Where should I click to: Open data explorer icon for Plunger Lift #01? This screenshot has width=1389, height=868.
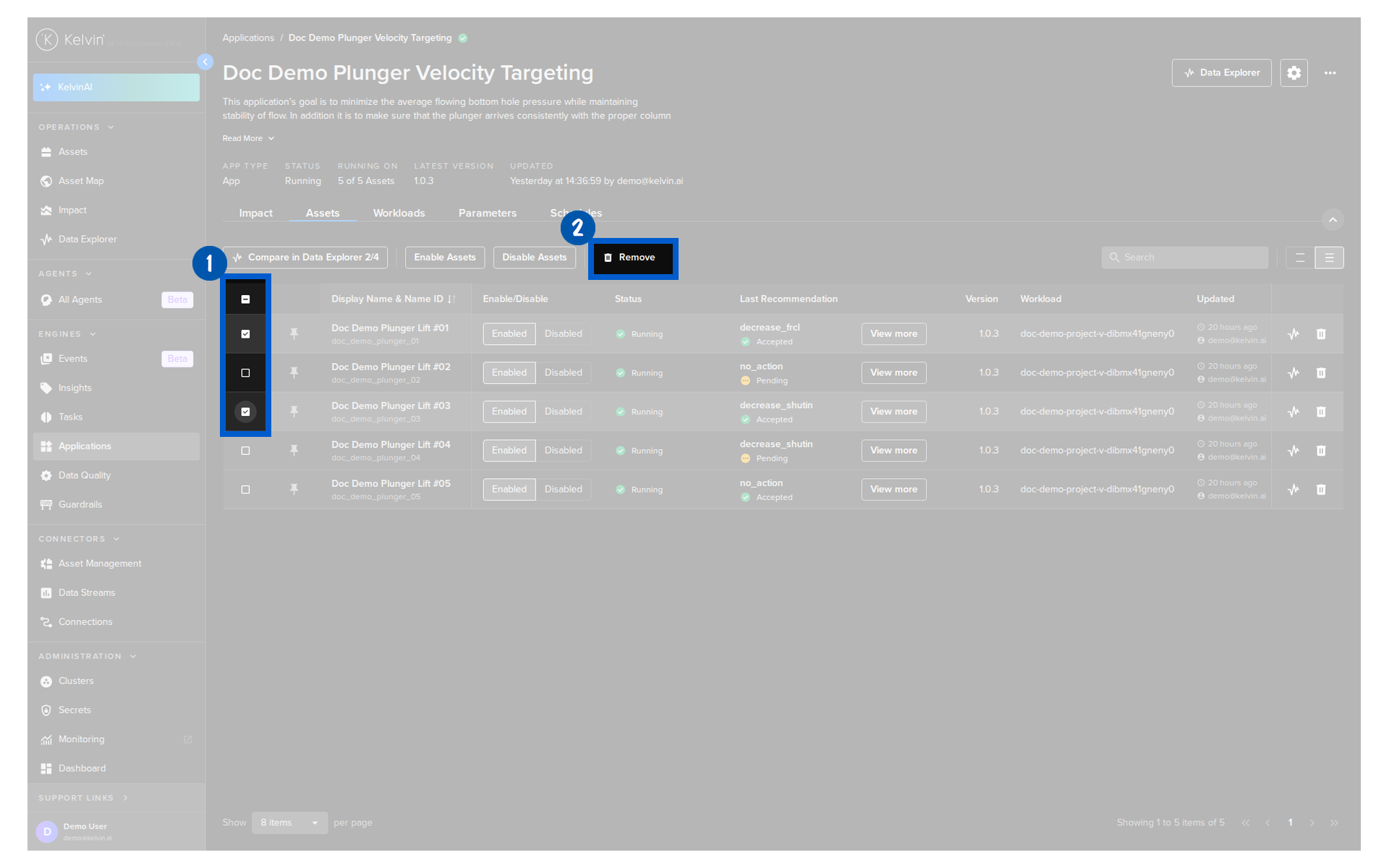click(1294, 334)
